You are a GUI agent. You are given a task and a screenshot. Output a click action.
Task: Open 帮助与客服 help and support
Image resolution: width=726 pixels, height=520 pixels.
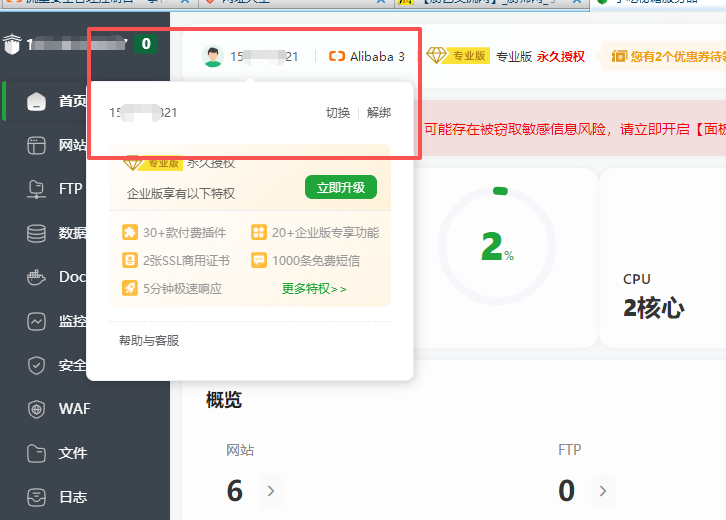(149, 341)
